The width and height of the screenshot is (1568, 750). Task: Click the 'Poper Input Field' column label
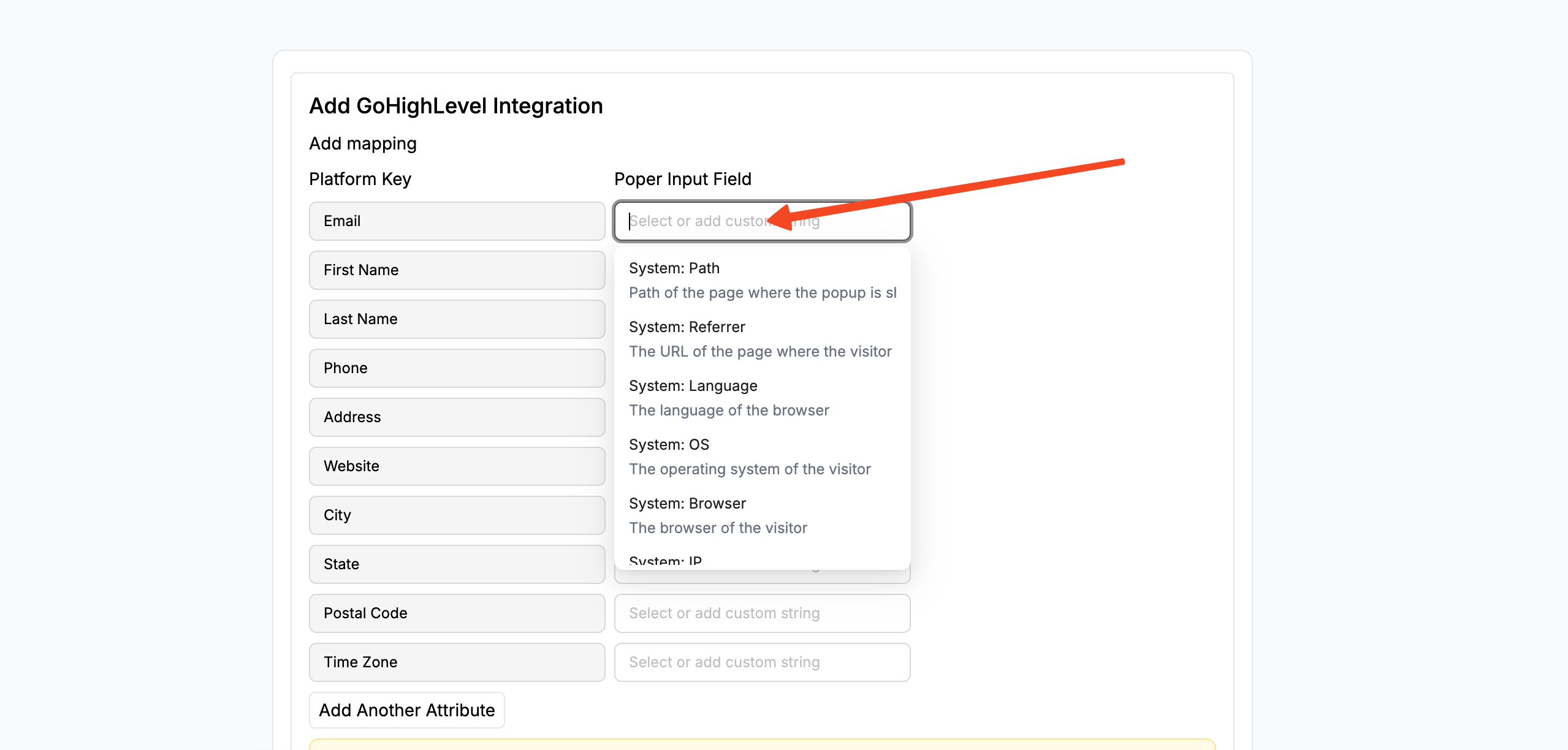click(683, 179)
